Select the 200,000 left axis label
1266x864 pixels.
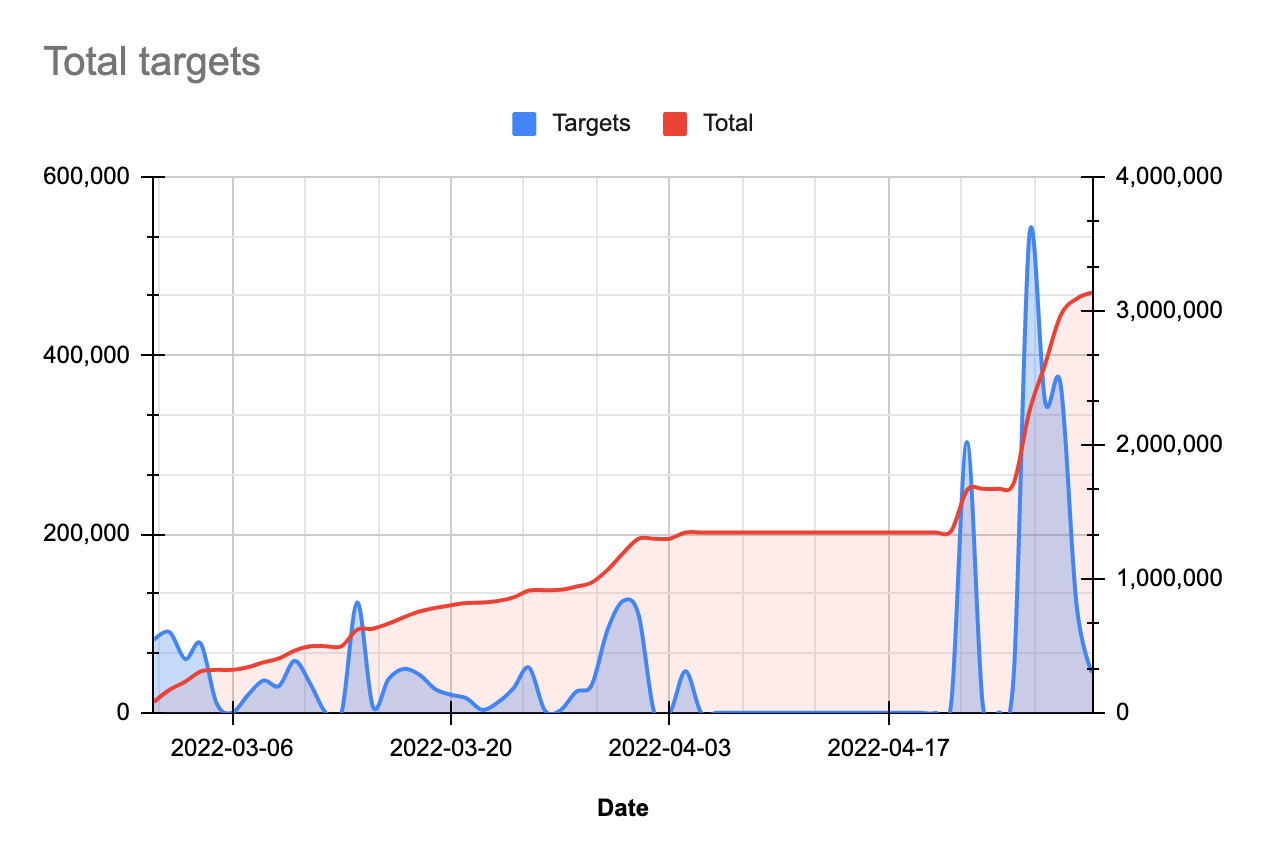[x=87, y=534]
